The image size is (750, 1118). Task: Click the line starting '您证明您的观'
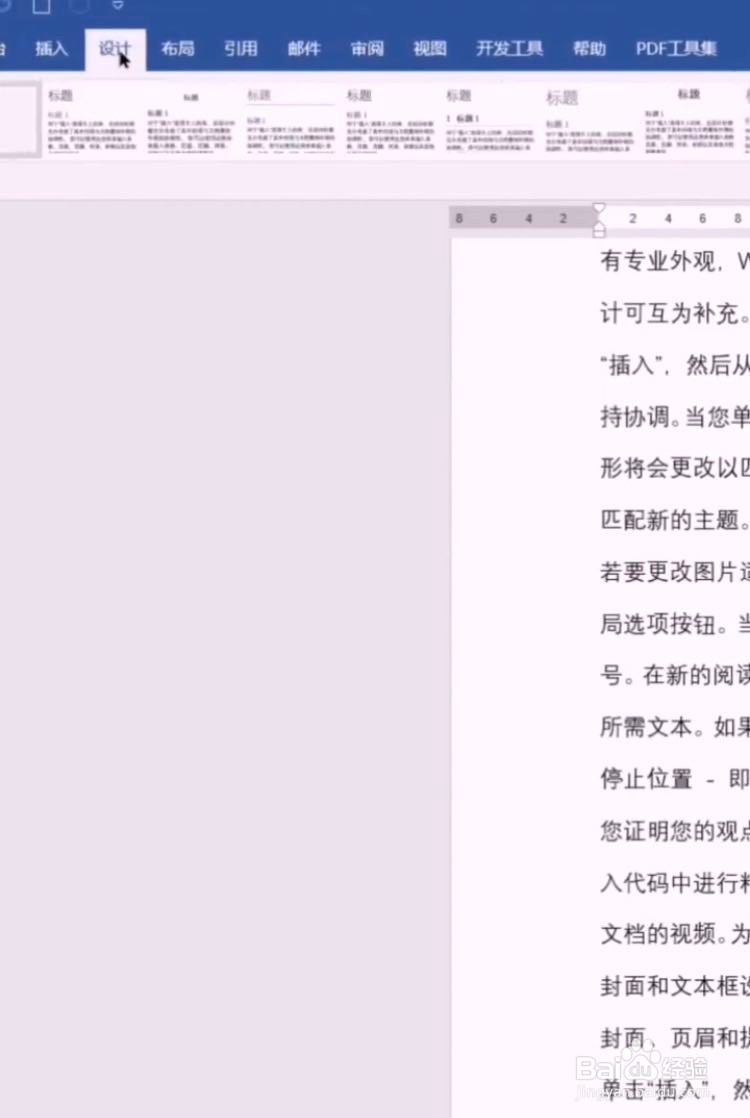(674, 831)
